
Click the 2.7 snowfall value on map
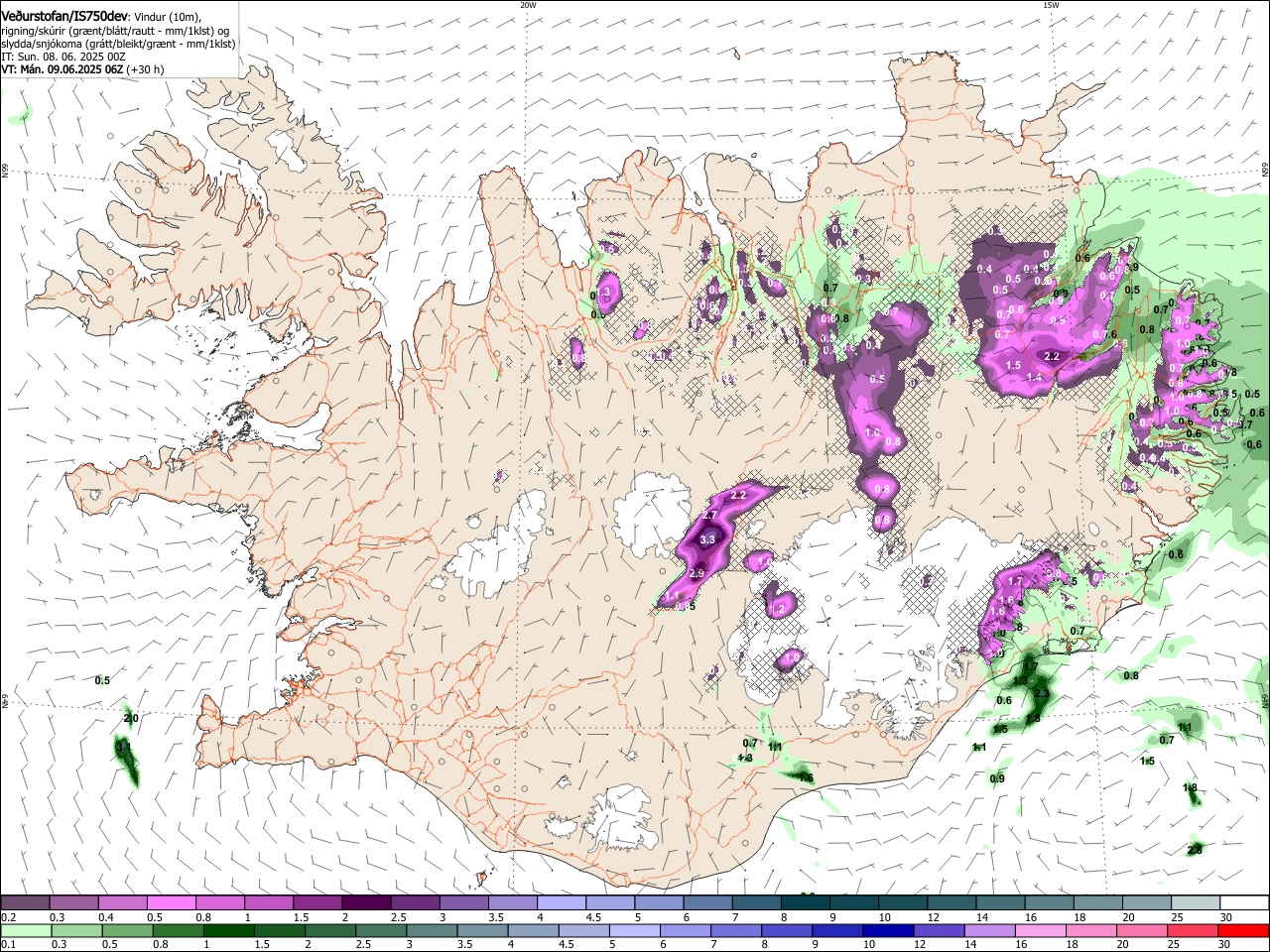(708, 517)
